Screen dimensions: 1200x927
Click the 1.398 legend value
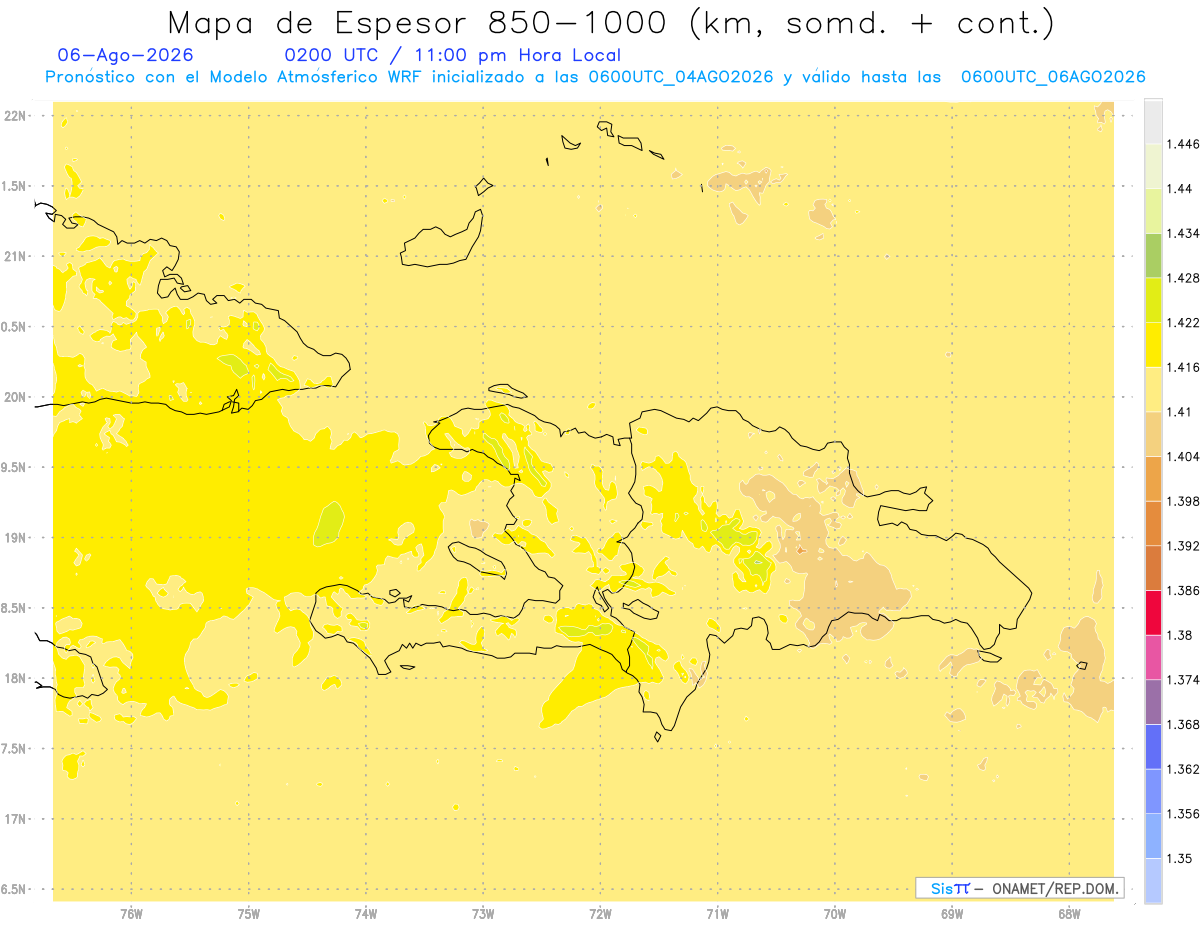(x=1184, y=501)
